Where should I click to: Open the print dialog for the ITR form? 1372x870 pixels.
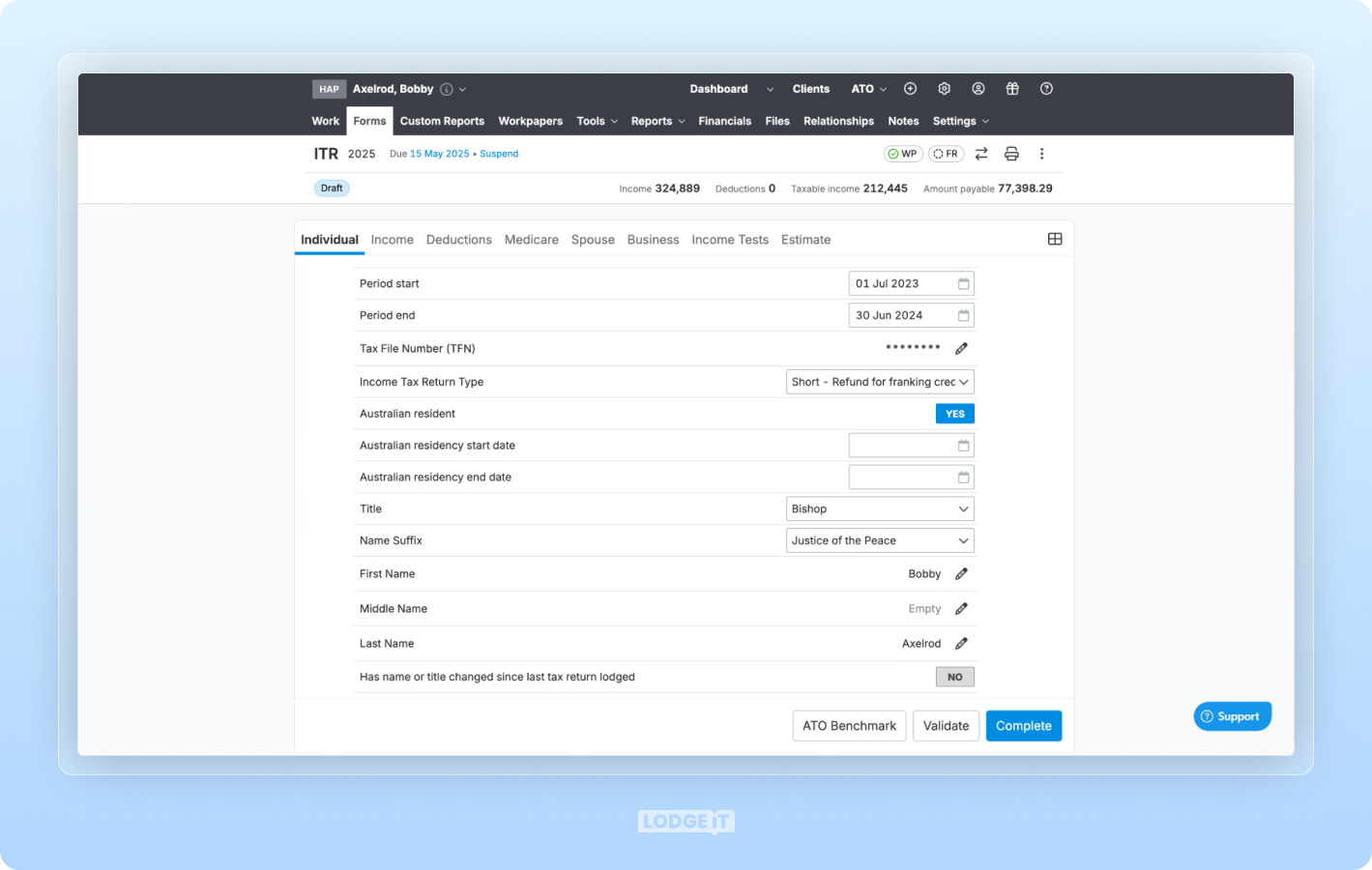click(1011, 153)
